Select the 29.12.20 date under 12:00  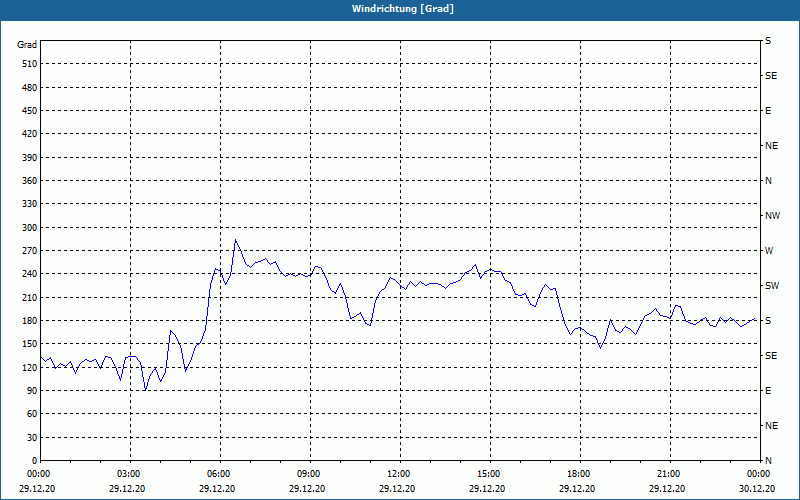[396, 488]
